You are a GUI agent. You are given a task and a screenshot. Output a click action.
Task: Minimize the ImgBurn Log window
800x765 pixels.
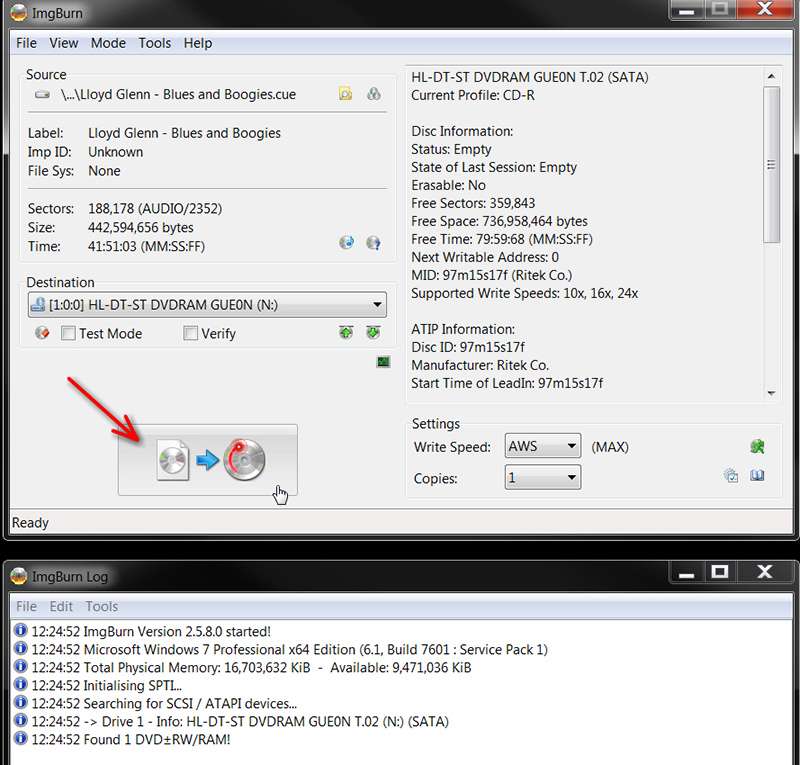[687, 573]
